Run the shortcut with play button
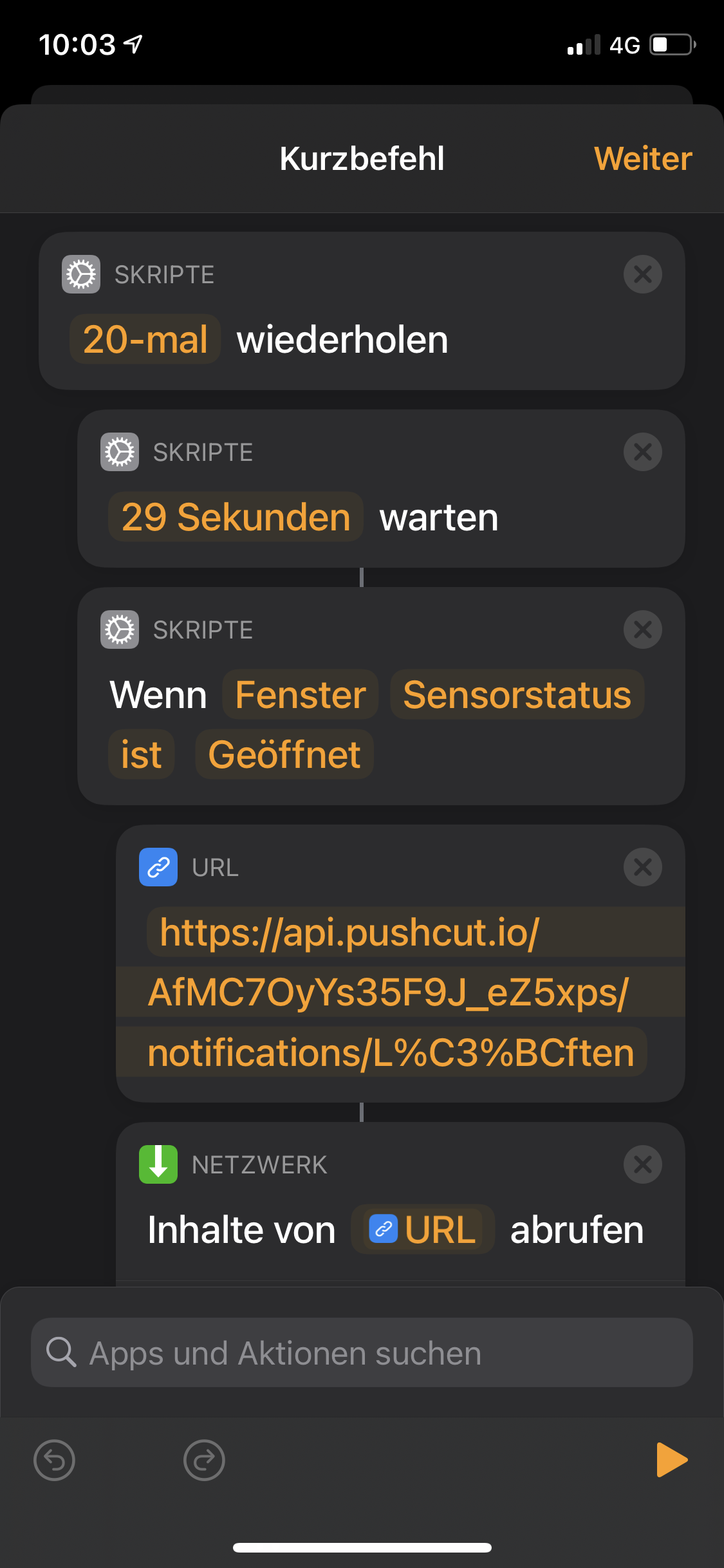The image size is (724, 1568). tap(671, 1460)
